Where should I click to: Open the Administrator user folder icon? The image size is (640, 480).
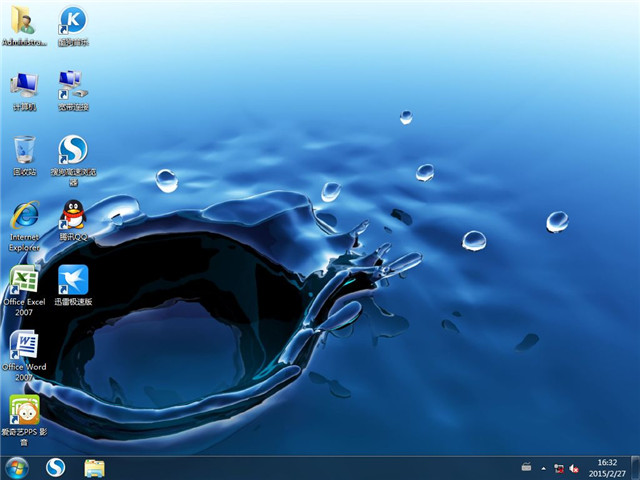pyautogui.click(x=22, y=22)
